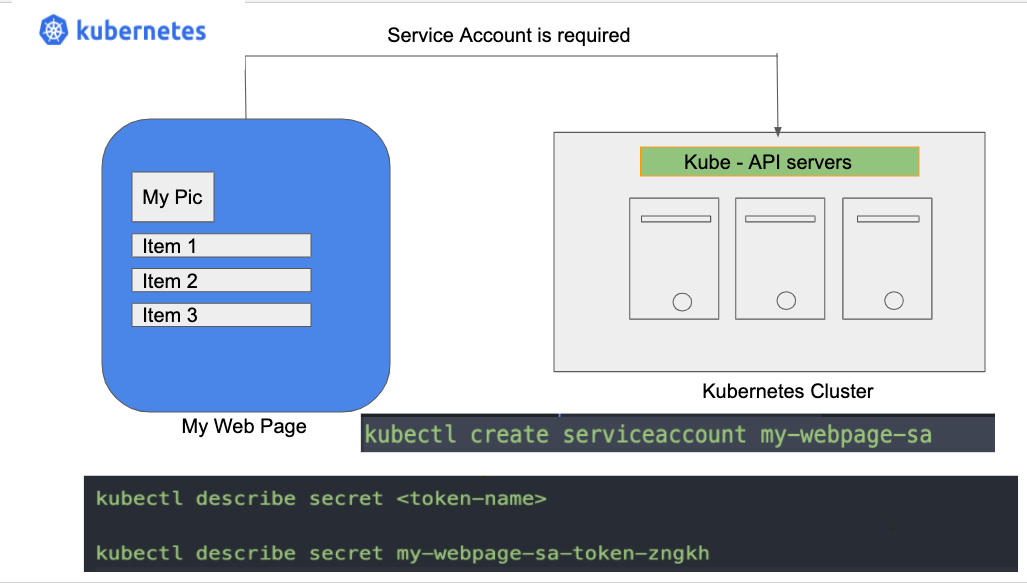Select Item 2 in the web page
Viewport: 1027px width, 583px height.
(220, 280)
